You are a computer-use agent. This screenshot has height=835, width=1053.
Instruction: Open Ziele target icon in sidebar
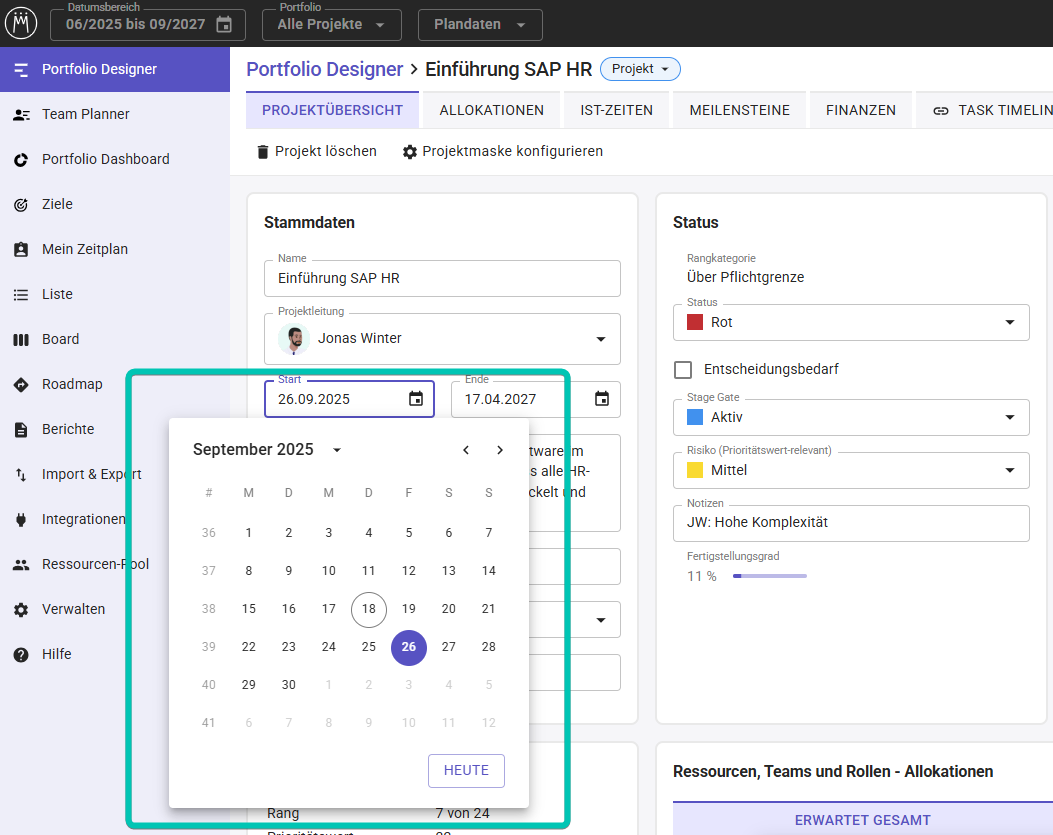[21, 204]
